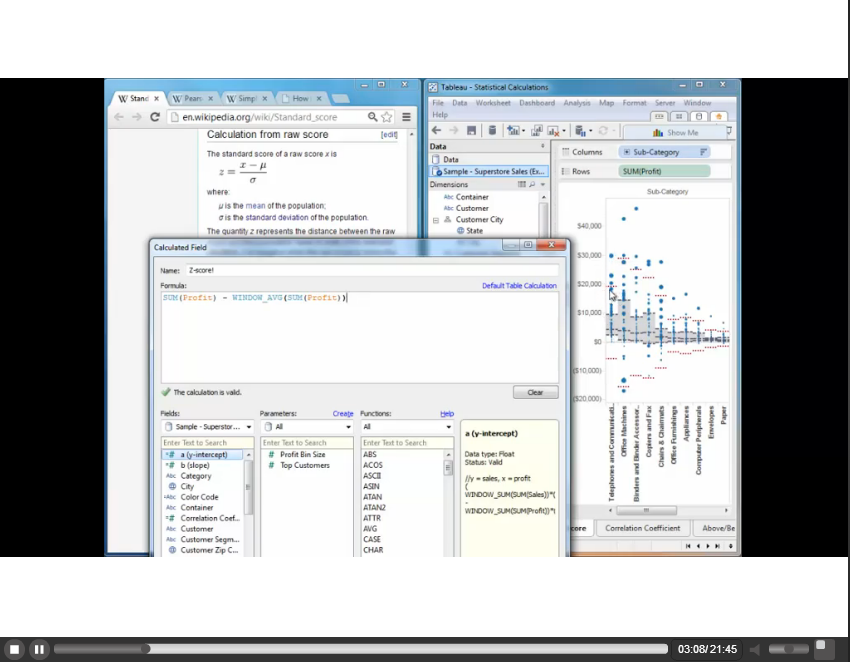
Task: Open the Functions All dropdown
Action: [408, 427]
